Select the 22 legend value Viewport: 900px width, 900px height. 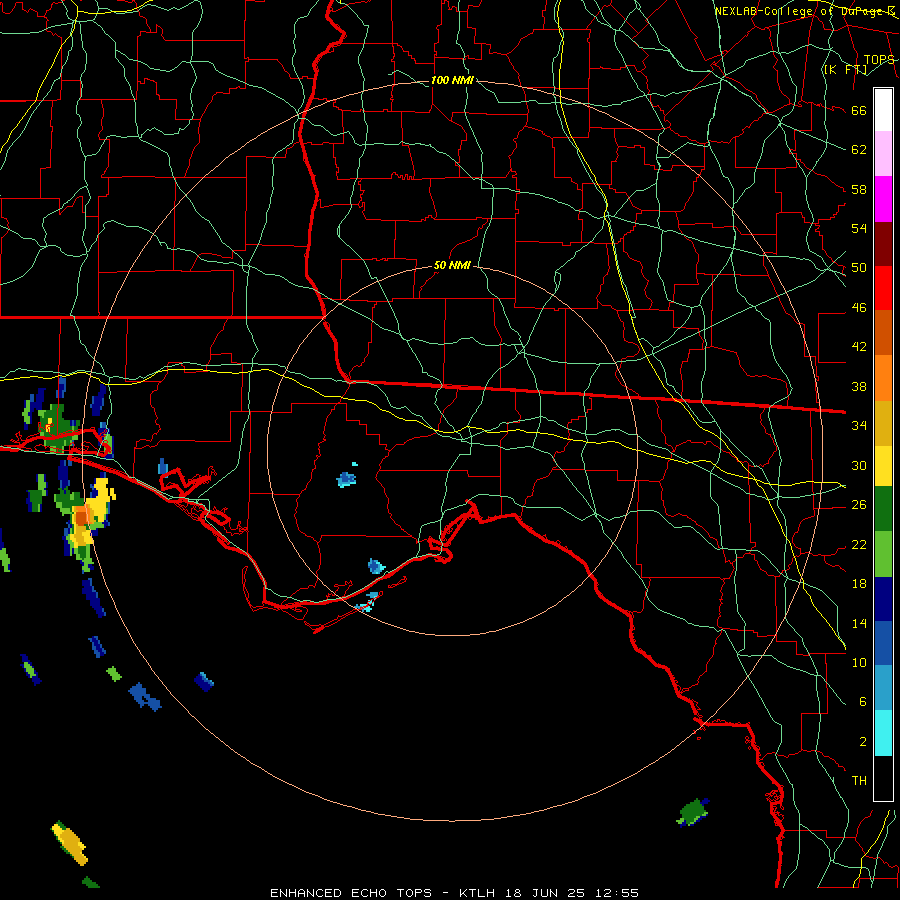coord(859,544)
